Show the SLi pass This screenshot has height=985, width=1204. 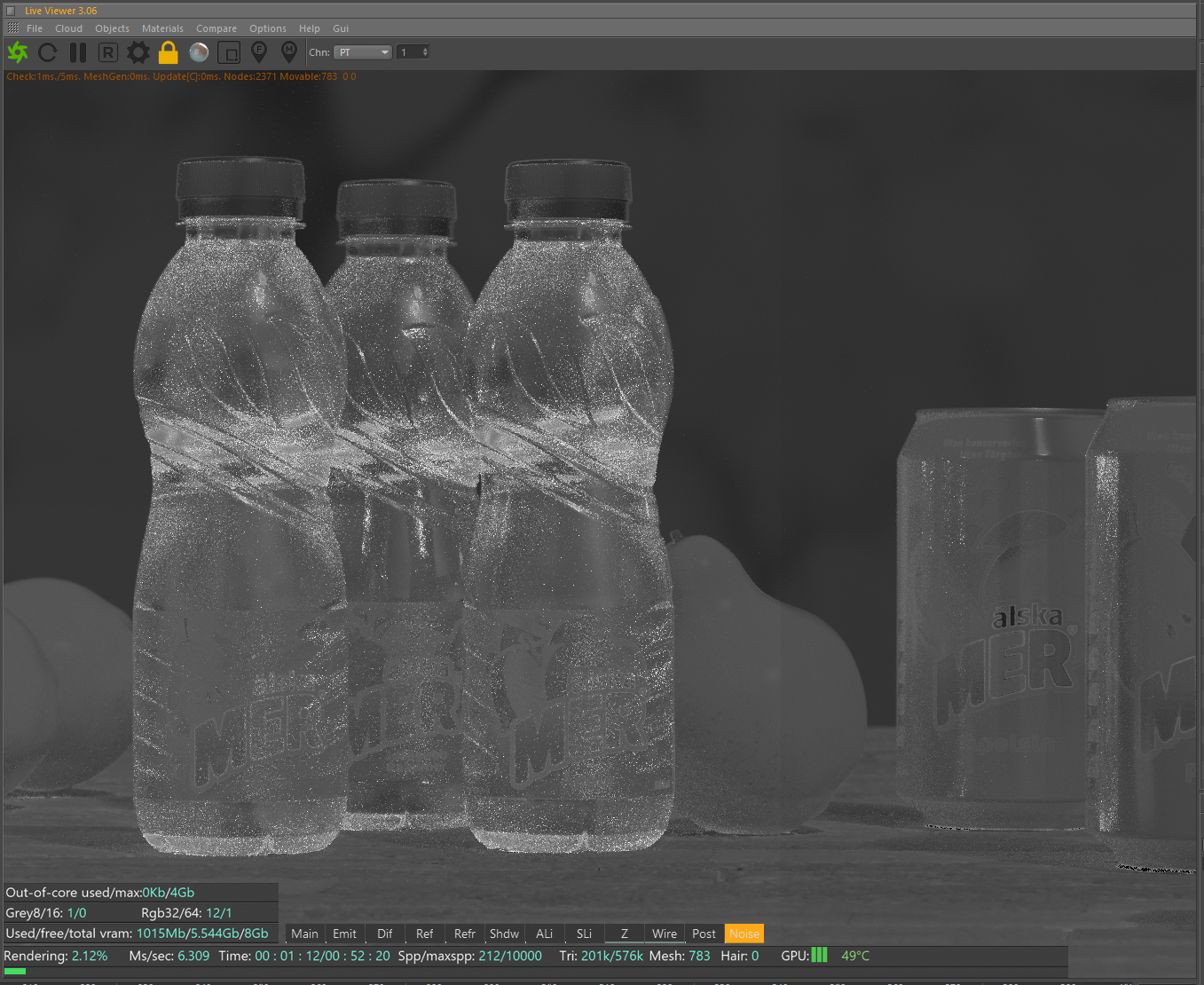[584, 934]
